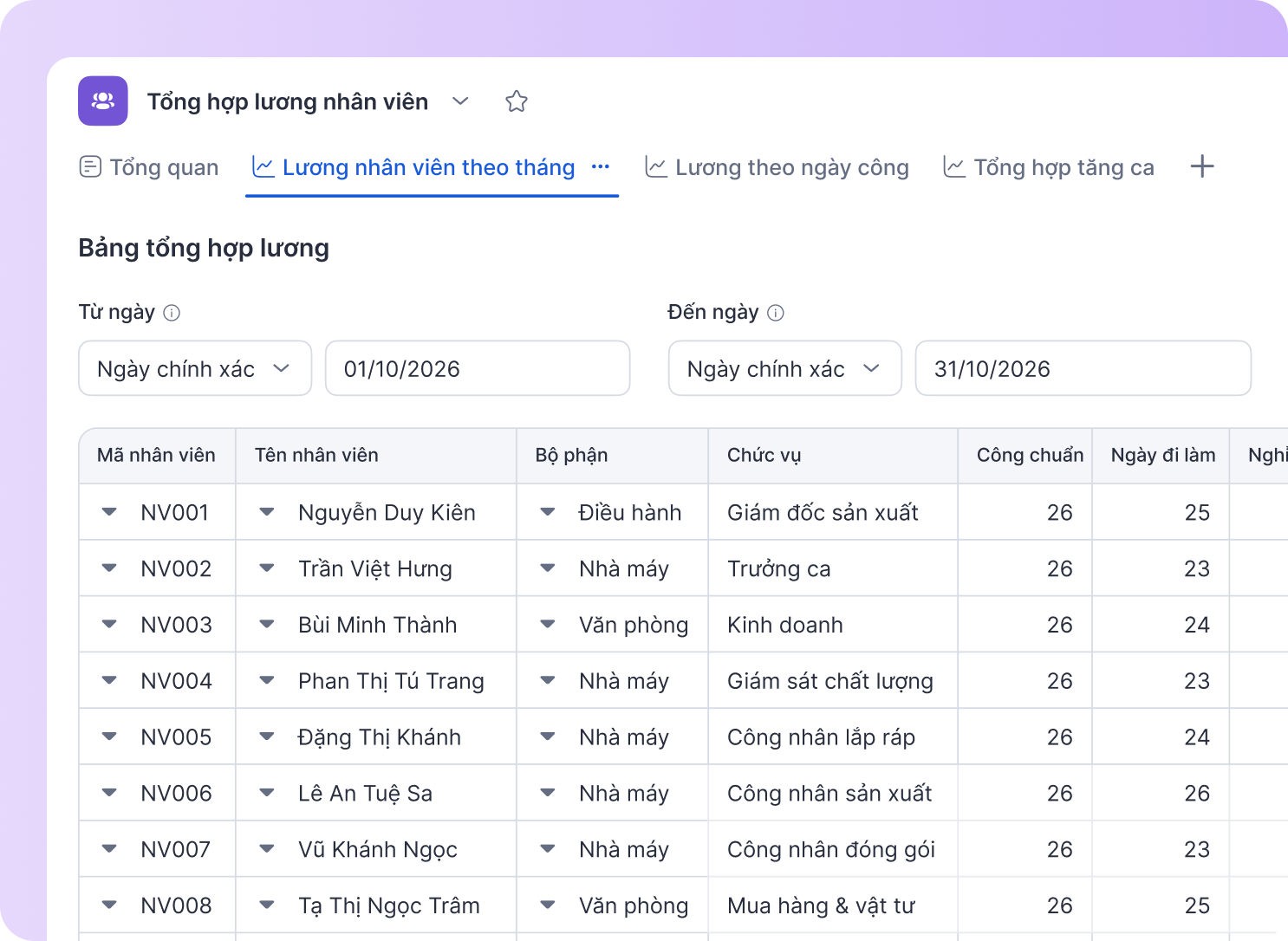Image resolution: width=1288 pixels, height=941 pixels.
Task: Open the title dropdown chevron
Action: tap(460, 101)
